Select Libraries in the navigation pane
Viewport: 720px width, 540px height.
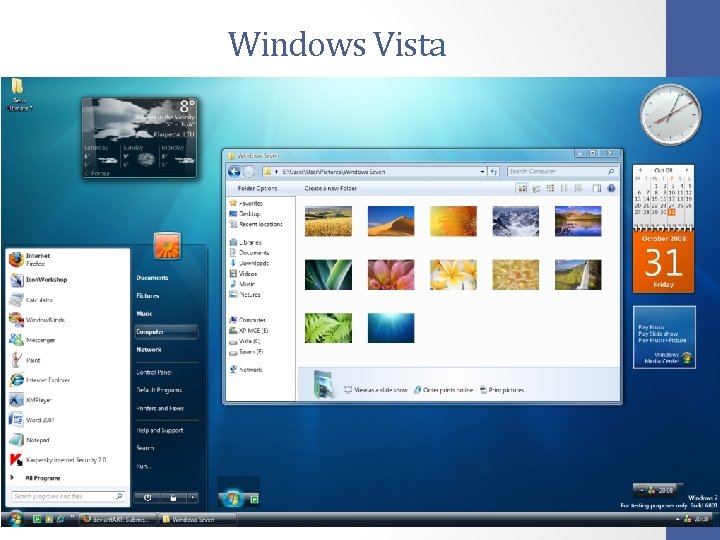coord(246,242)
